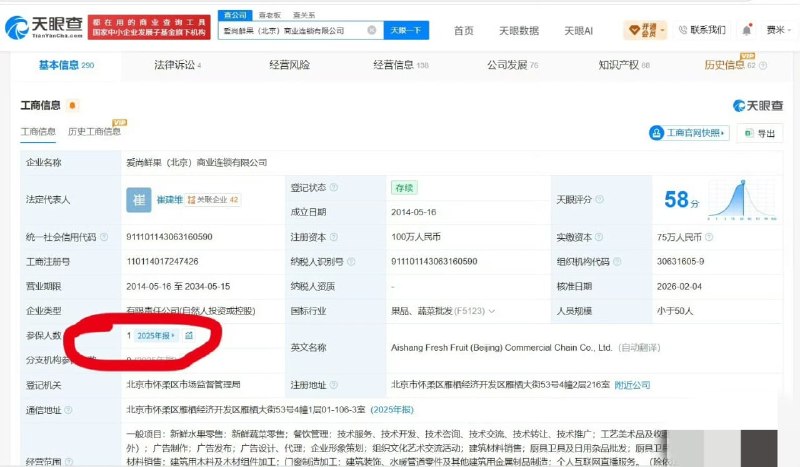The image size is (800, 467).
Task: Open 天眼数据 in top navigation
Action: pyautogui.click(x=519, y=31)
